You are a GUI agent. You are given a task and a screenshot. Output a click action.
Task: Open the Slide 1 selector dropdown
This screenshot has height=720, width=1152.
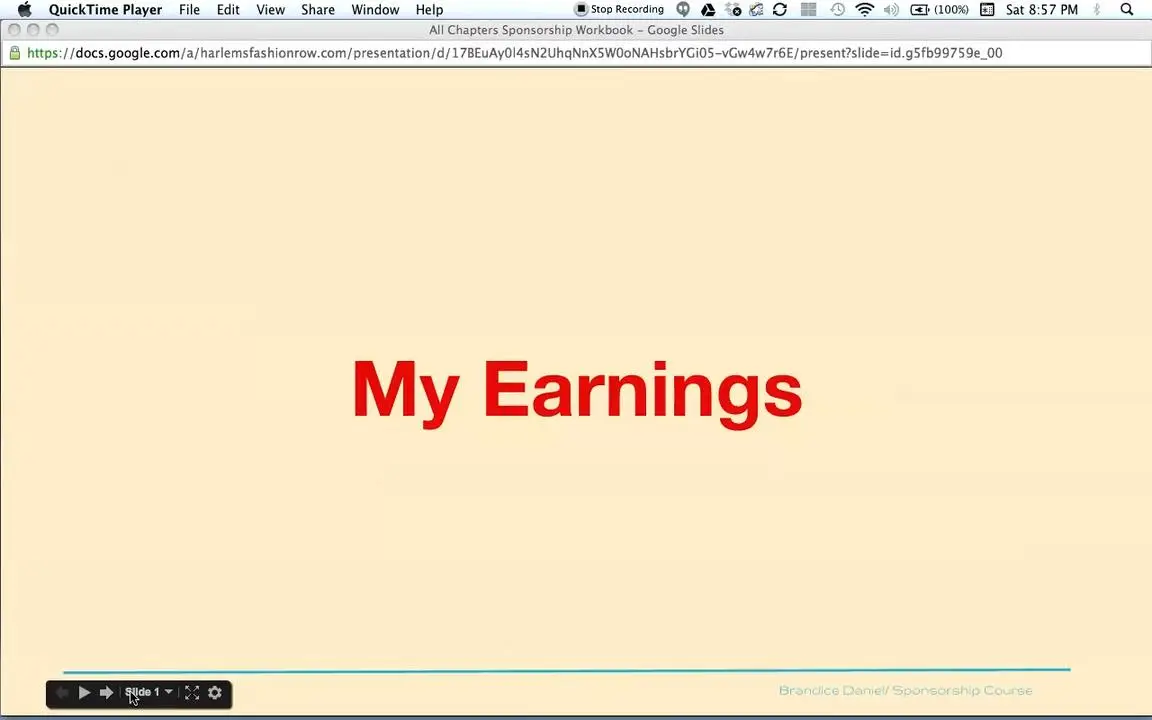[x=149, y=692]
